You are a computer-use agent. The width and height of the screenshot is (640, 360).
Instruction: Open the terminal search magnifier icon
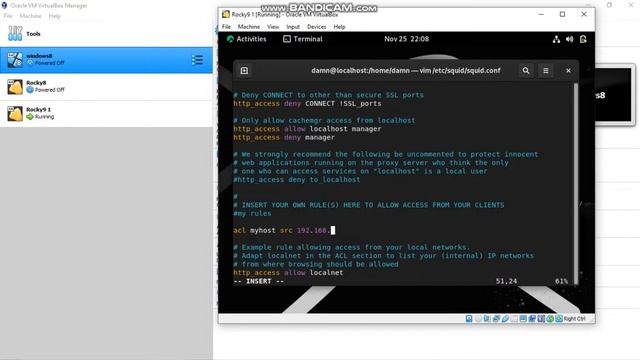point(526,71)
